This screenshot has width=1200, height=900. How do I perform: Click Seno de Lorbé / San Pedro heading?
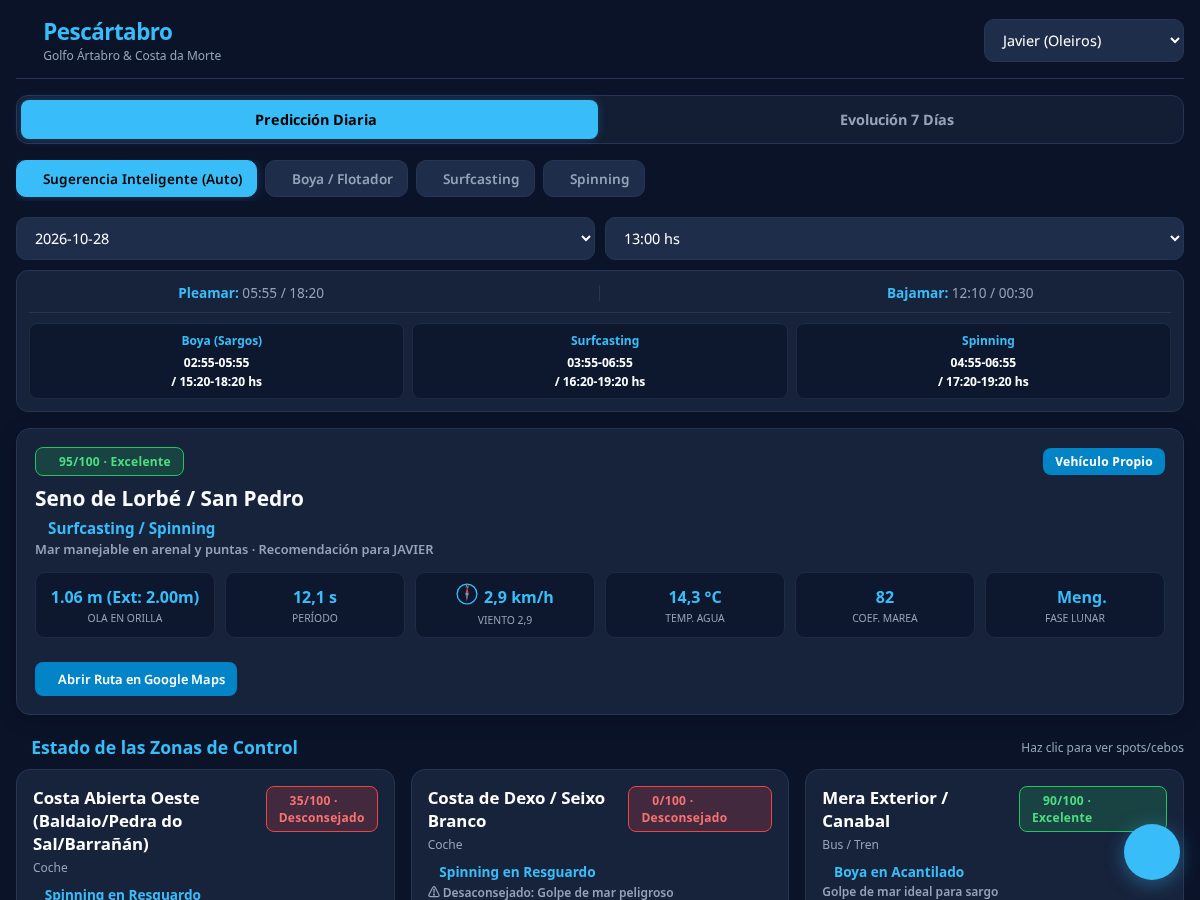pos(169,498)
